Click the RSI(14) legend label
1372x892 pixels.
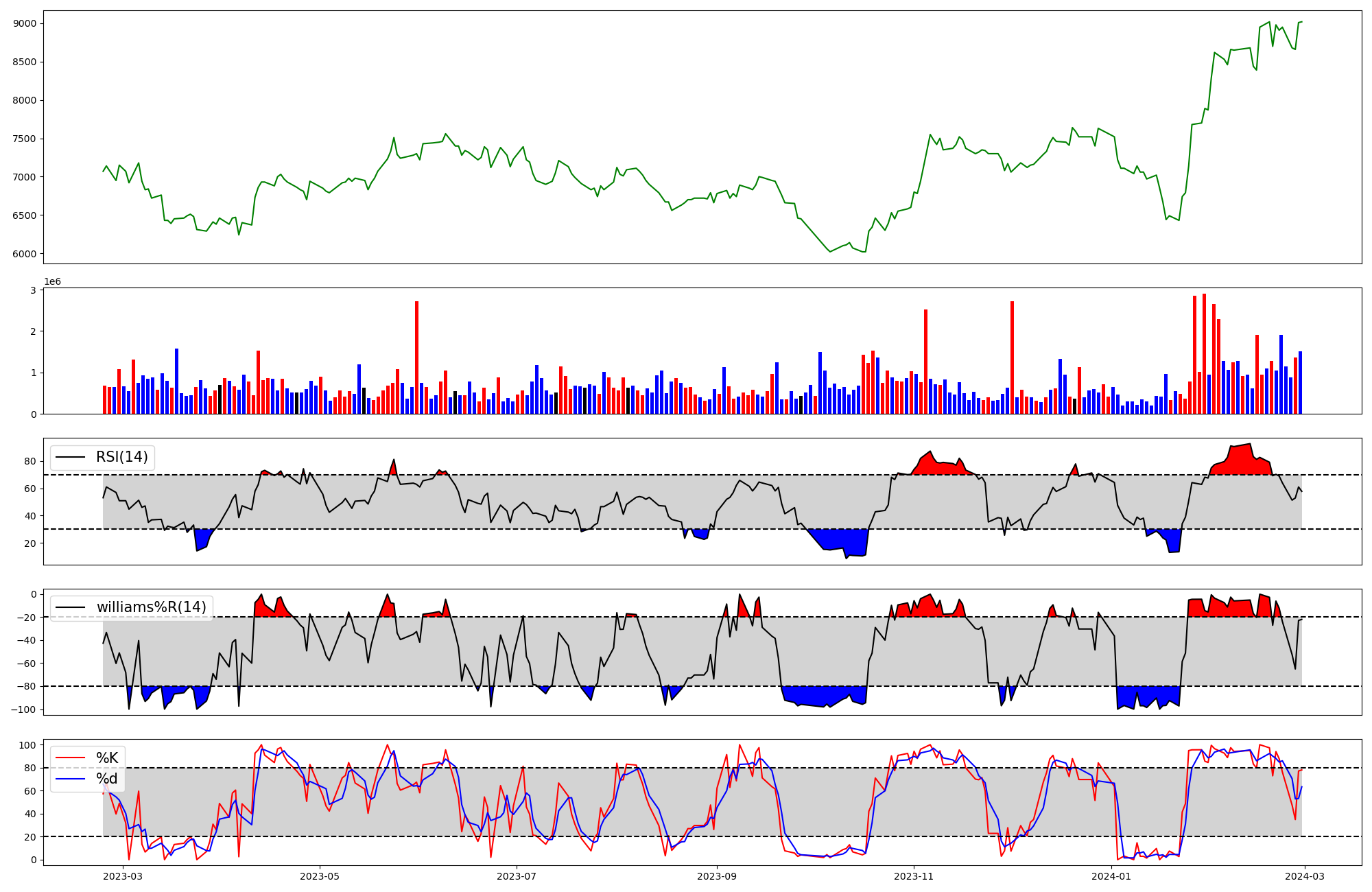[x=121, y=457]
